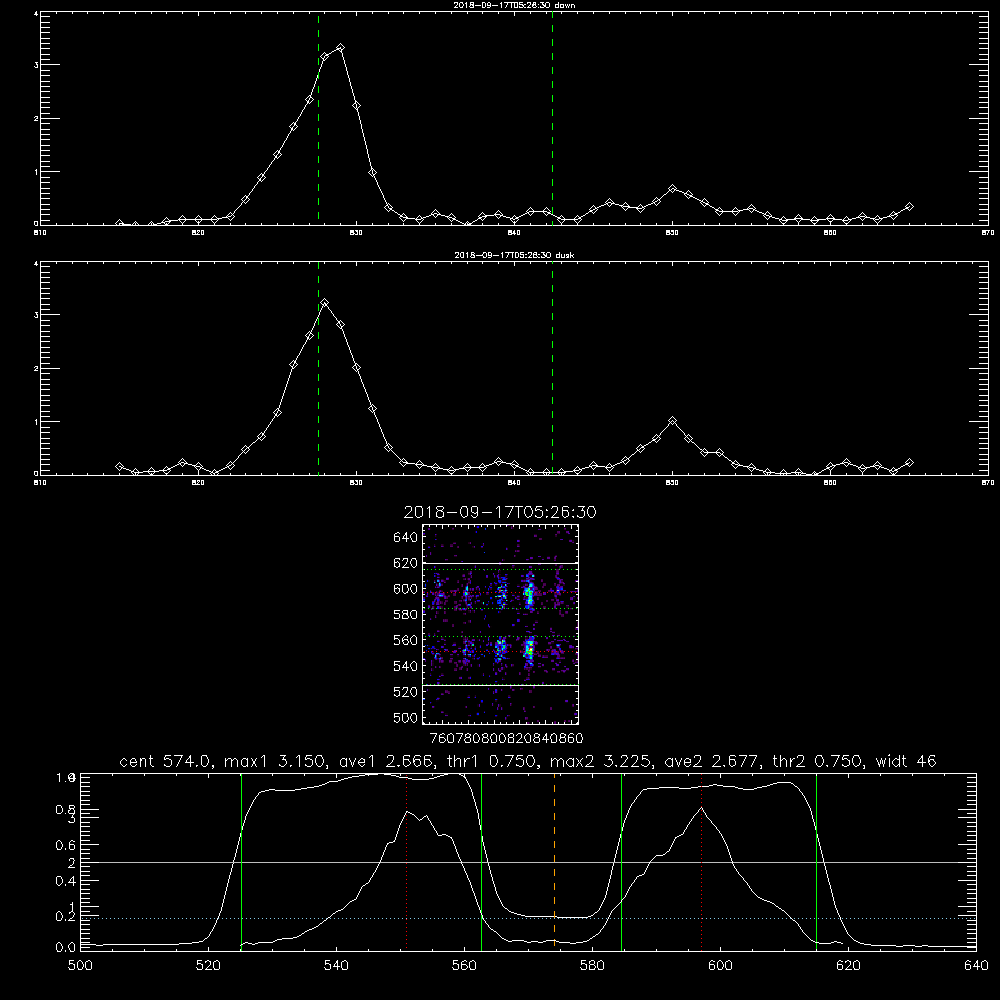Click the left green dashed line in dusk plot
Screen dimensions: 1000x1000
tap(318, 368)
